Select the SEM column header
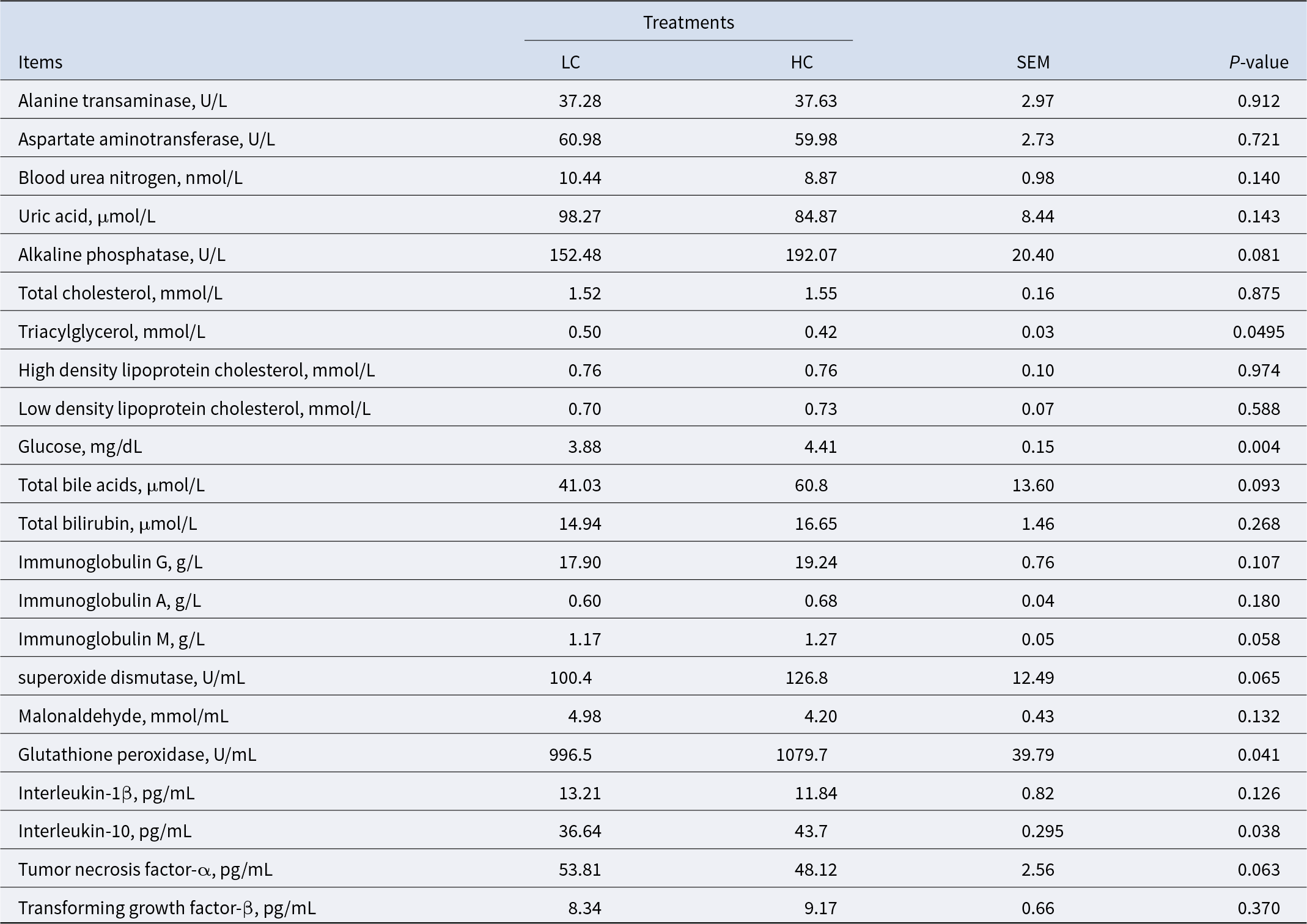 1033,62
